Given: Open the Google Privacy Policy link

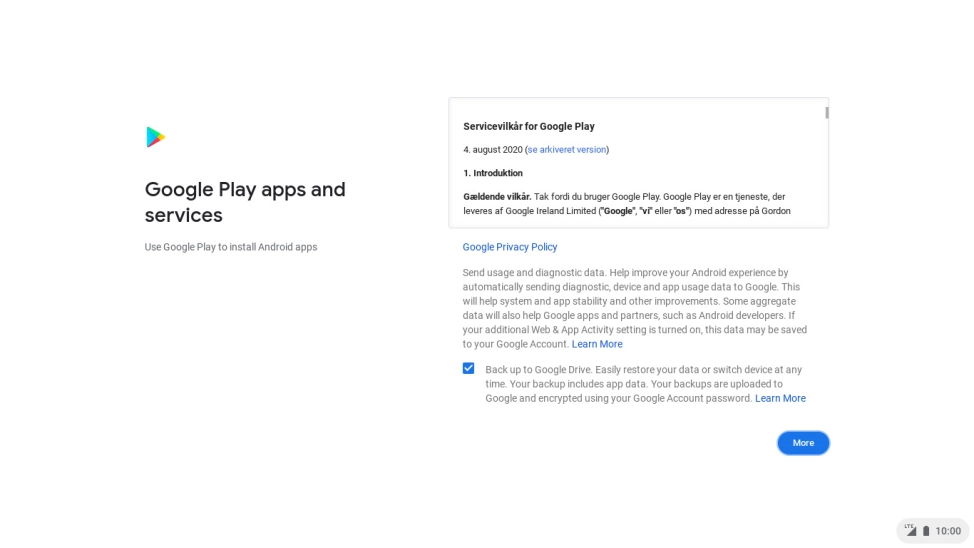Looking at the screenshot, I should click(x=510, y=247).
